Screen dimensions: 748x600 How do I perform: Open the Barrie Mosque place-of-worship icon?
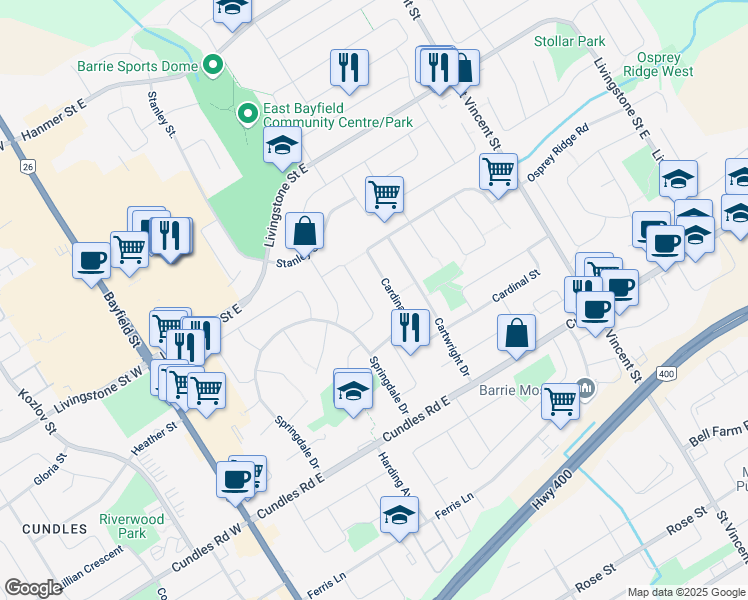[x=585, y=387]
